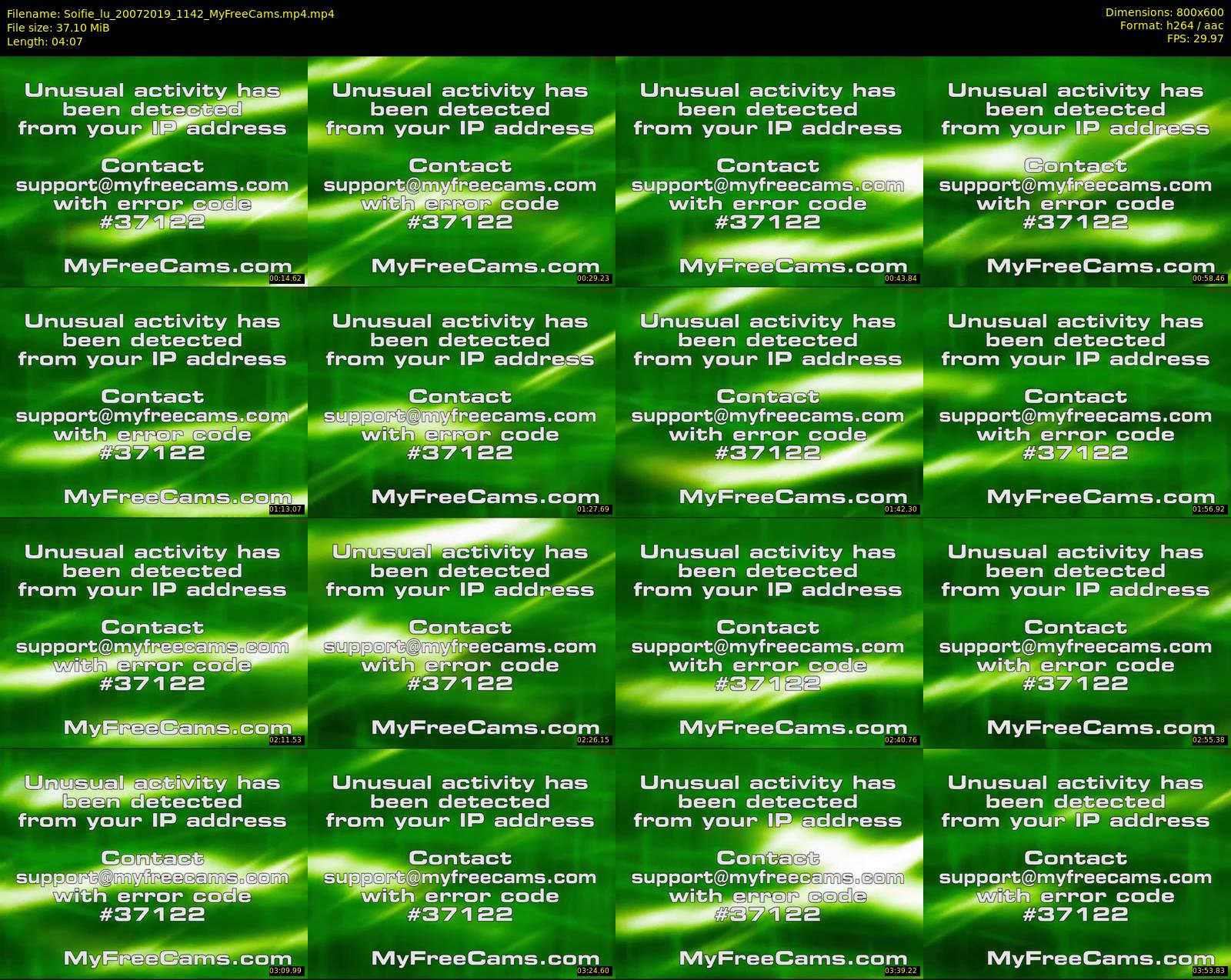Screen dimensions: 1231x980
Task: Click the "Length: 04:07" header line
Action: 45,42
